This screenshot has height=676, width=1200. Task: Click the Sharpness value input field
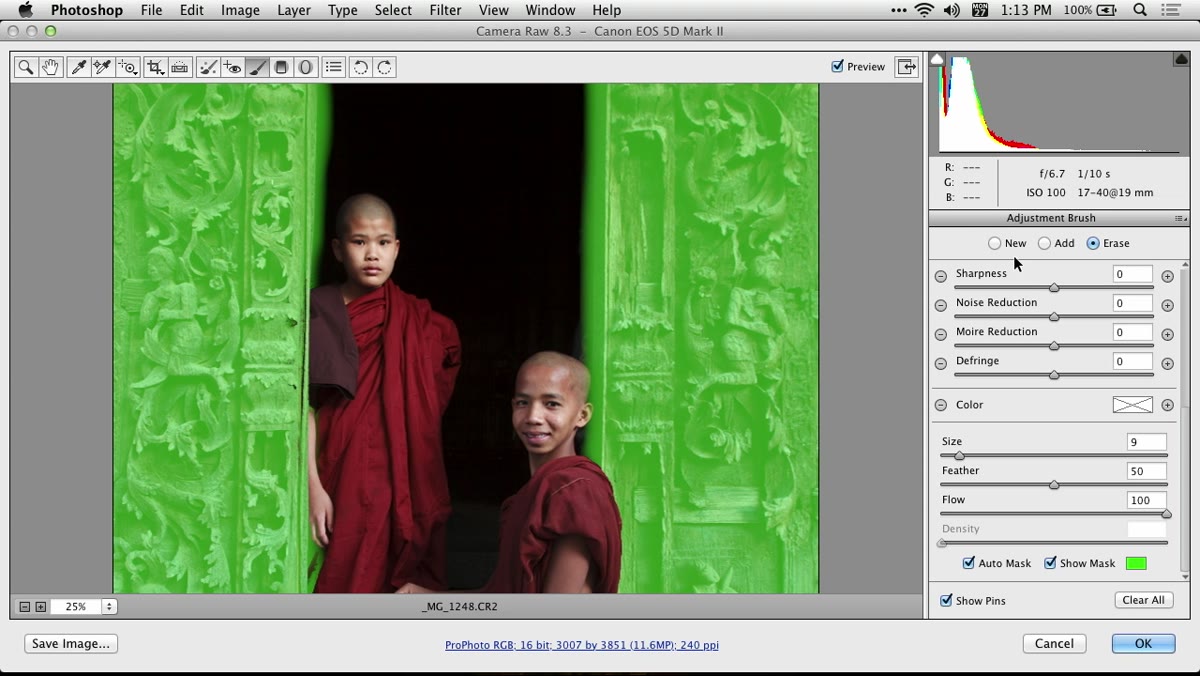[x=1133, y=274]
